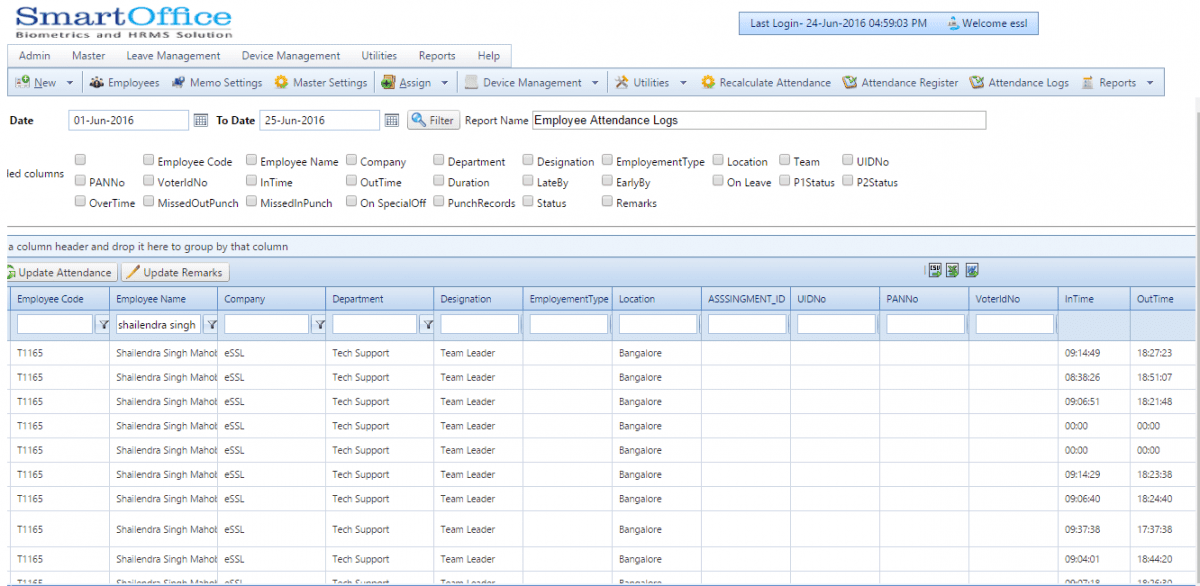The image size is (1200, 586).
Task: Click the middle export icon above grid
Action: pyautogui.click(x=953, y=270)
